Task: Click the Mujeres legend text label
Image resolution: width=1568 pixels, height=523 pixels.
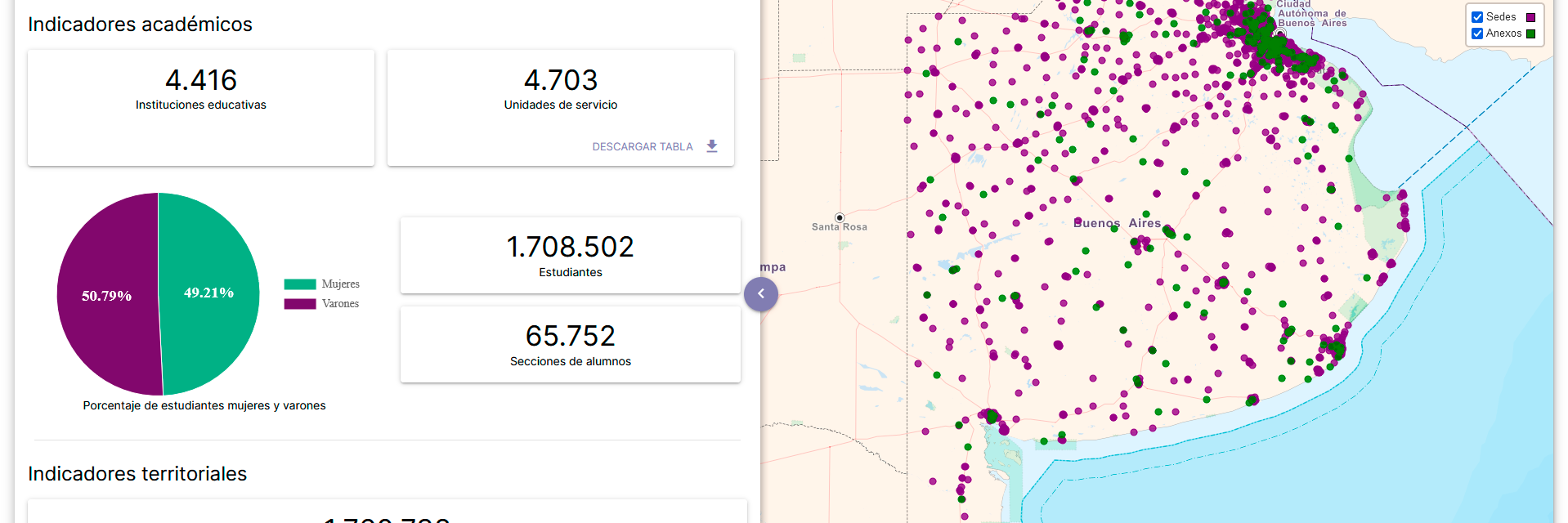Action: 340,284
